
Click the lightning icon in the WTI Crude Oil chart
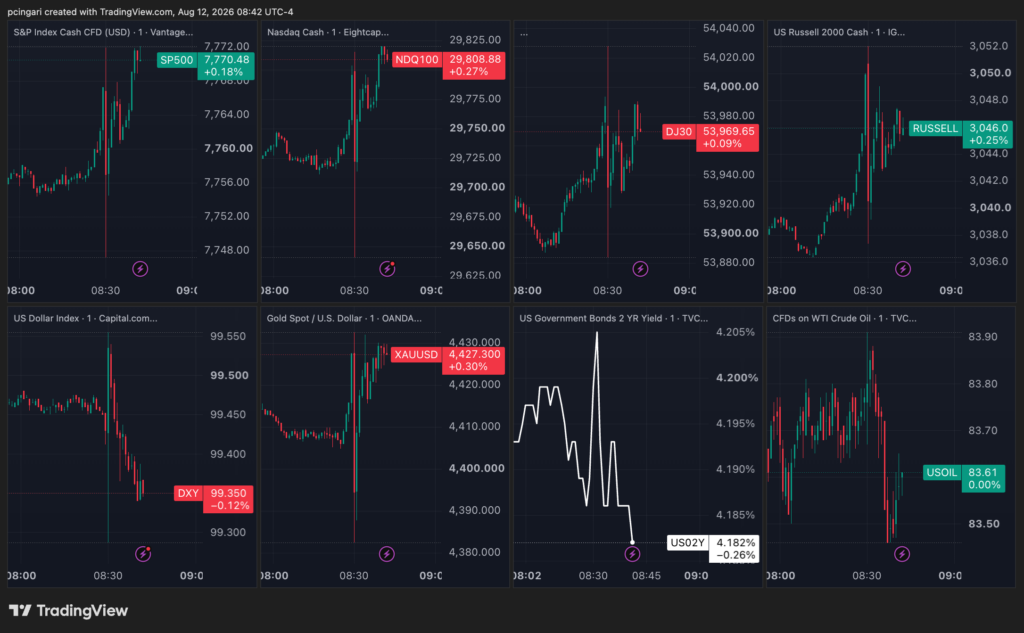point(902,554)
